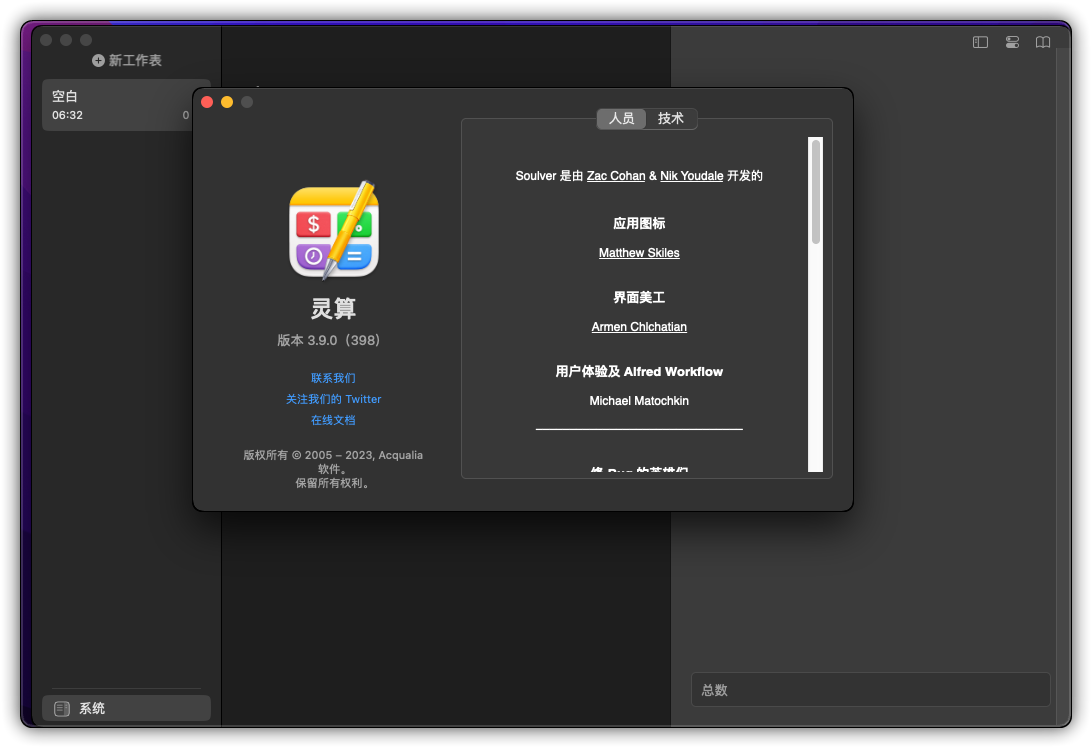Screen dimensions: 1092x748
Task: Click the Michael Matochkin name
Action: coord(639,400)
